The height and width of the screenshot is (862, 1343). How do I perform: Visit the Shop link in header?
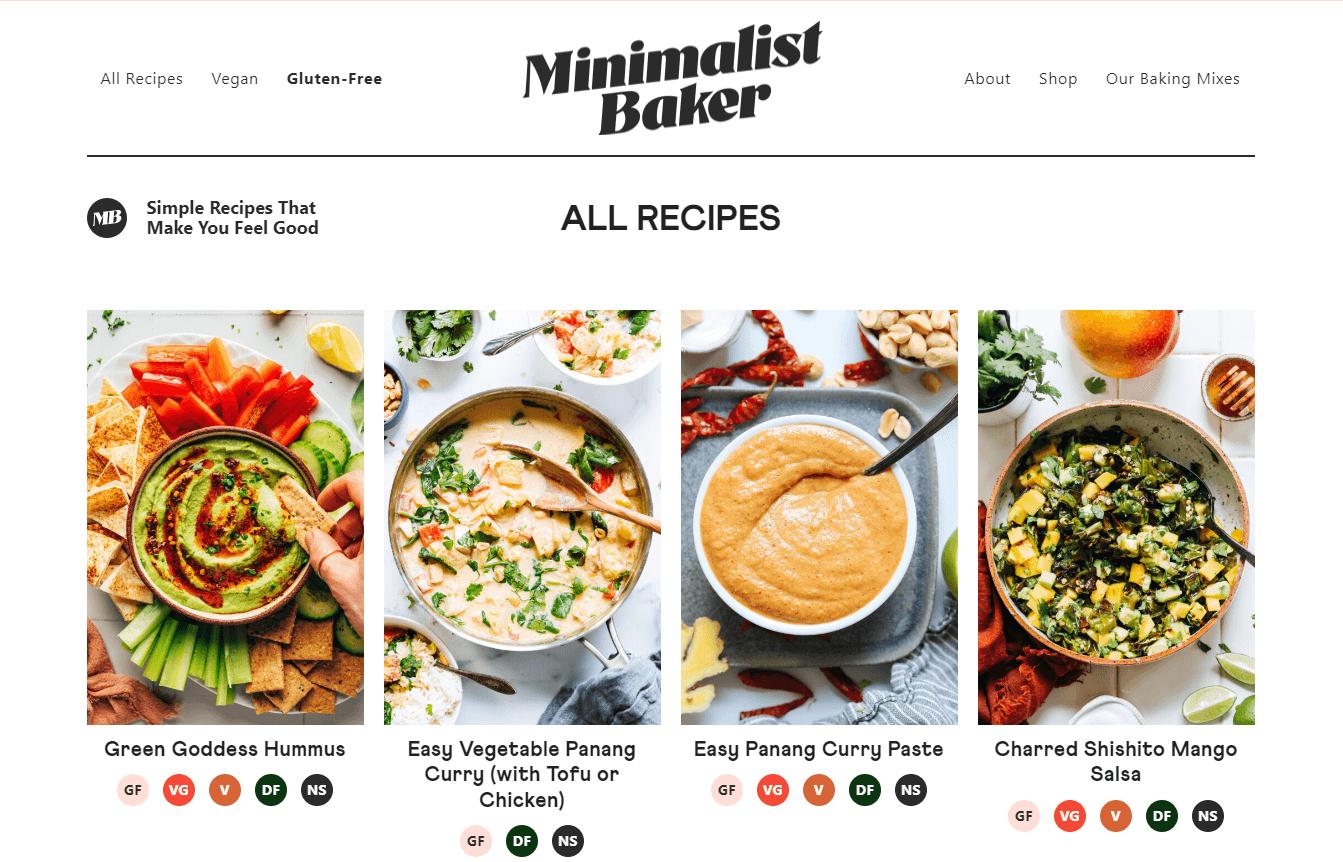click(1058, 79)
